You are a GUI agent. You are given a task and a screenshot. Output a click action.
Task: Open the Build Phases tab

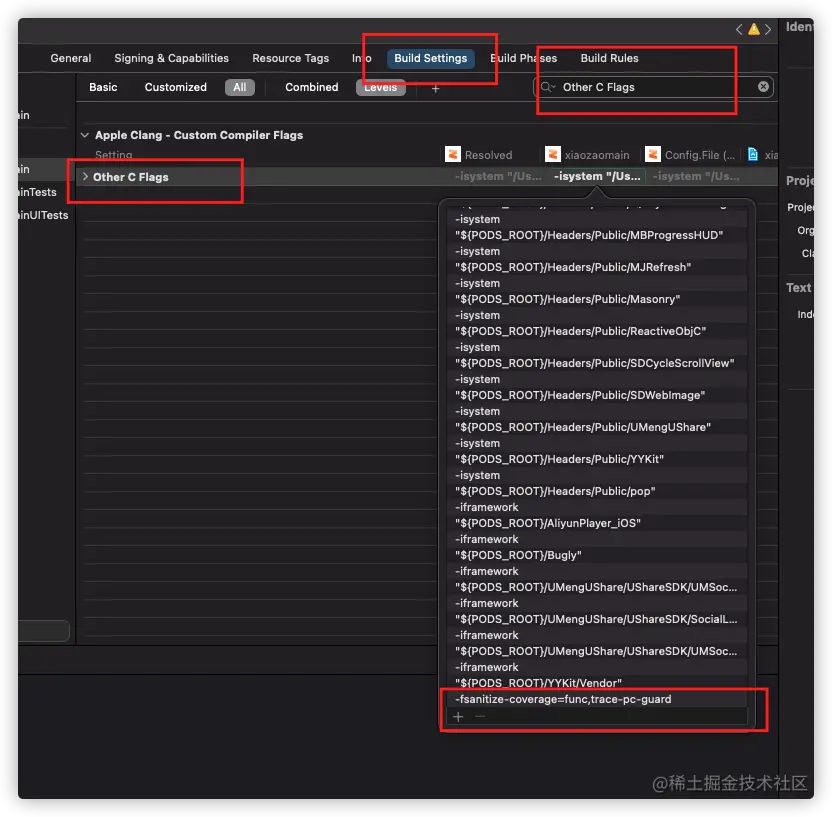point(523,58)
